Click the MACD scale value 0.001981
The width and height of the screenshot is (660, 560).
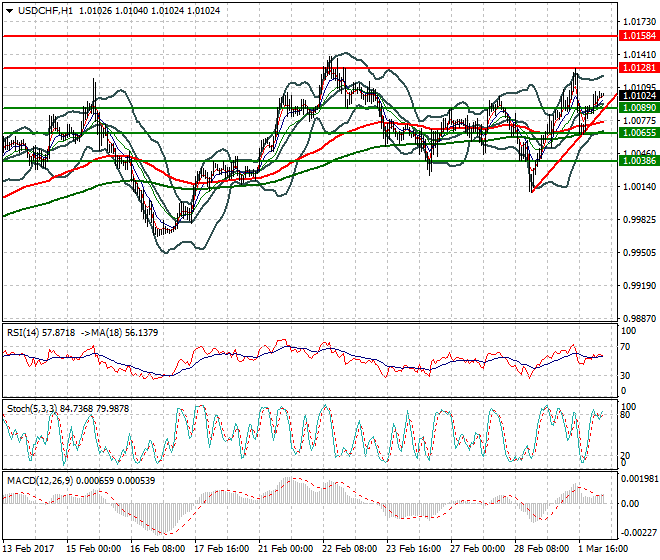639,479
